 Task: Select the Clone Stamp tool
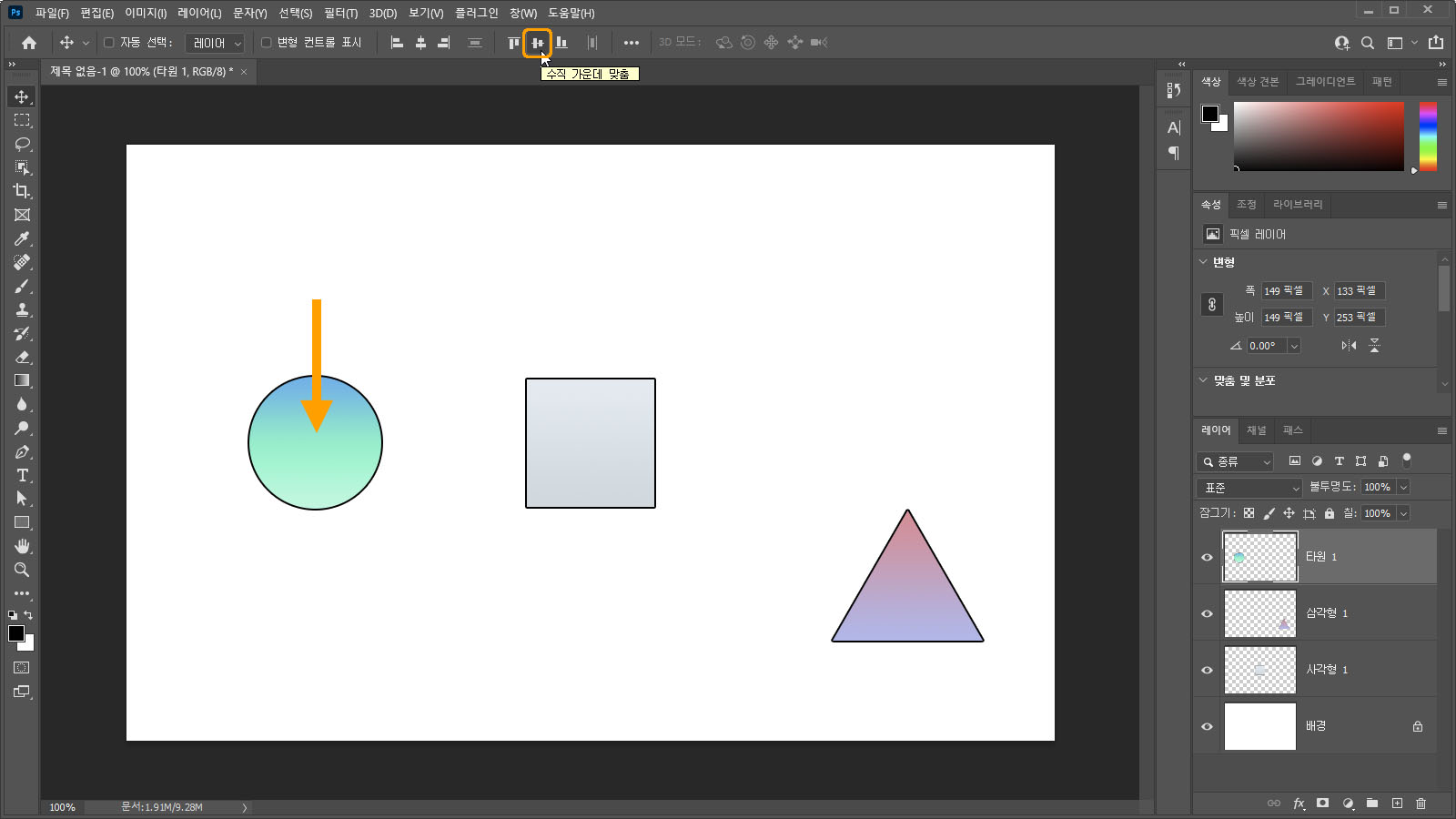click(x=22, y=309)
